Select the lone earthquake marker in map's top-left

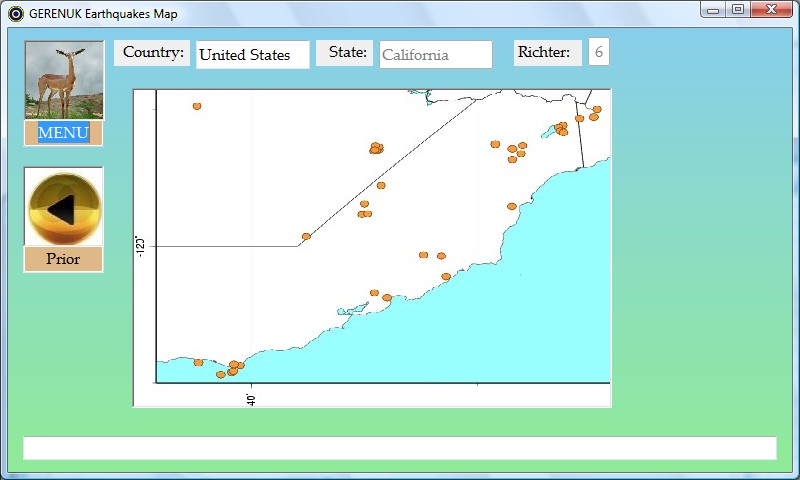point(197,105)
